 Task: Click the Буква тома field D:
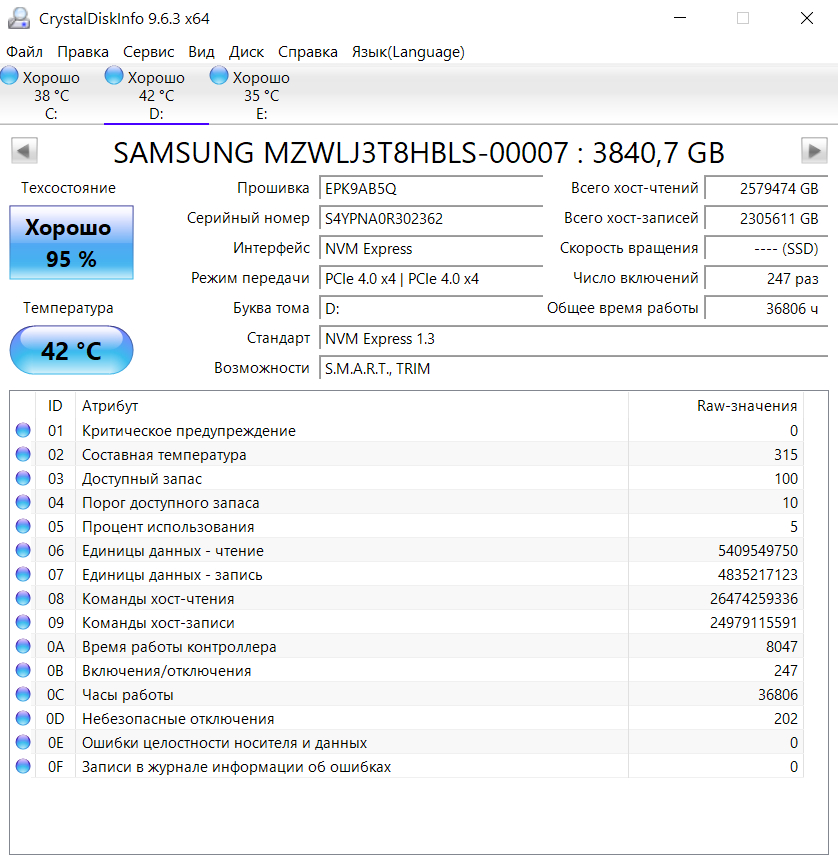tap(431, 309)
